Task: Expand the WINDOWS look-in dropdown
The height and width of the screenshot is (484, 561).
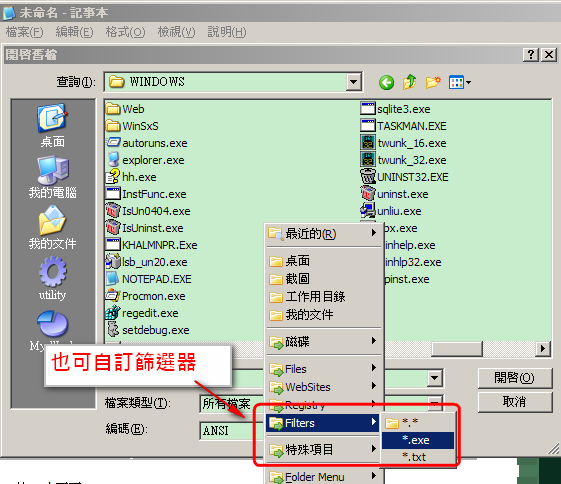Action: pos(353,82)
